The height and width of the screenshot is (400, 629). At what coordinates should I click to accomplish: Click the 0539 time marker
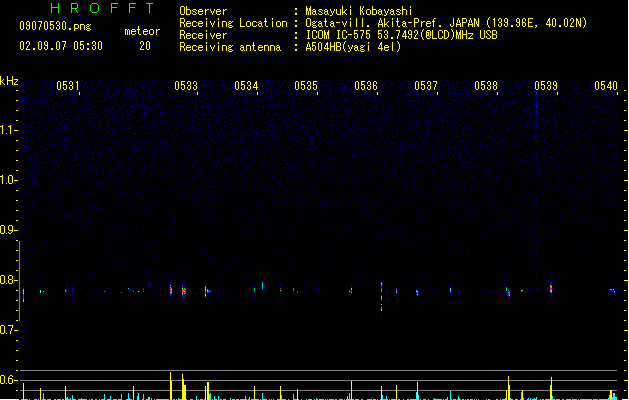546,86
